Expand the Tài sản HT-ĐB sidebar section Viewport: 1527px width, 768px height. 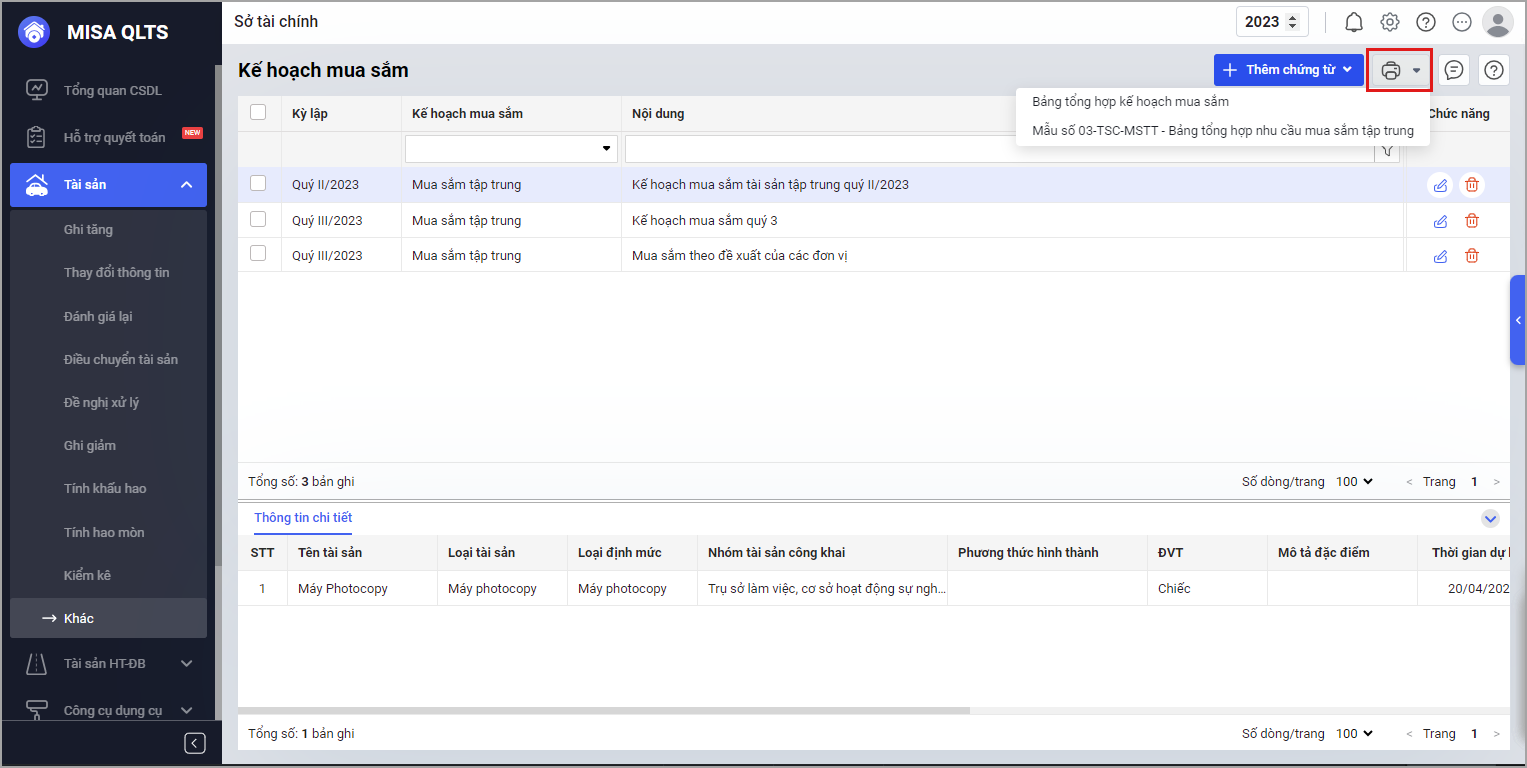pyautogui.click(x=186, y=663)
